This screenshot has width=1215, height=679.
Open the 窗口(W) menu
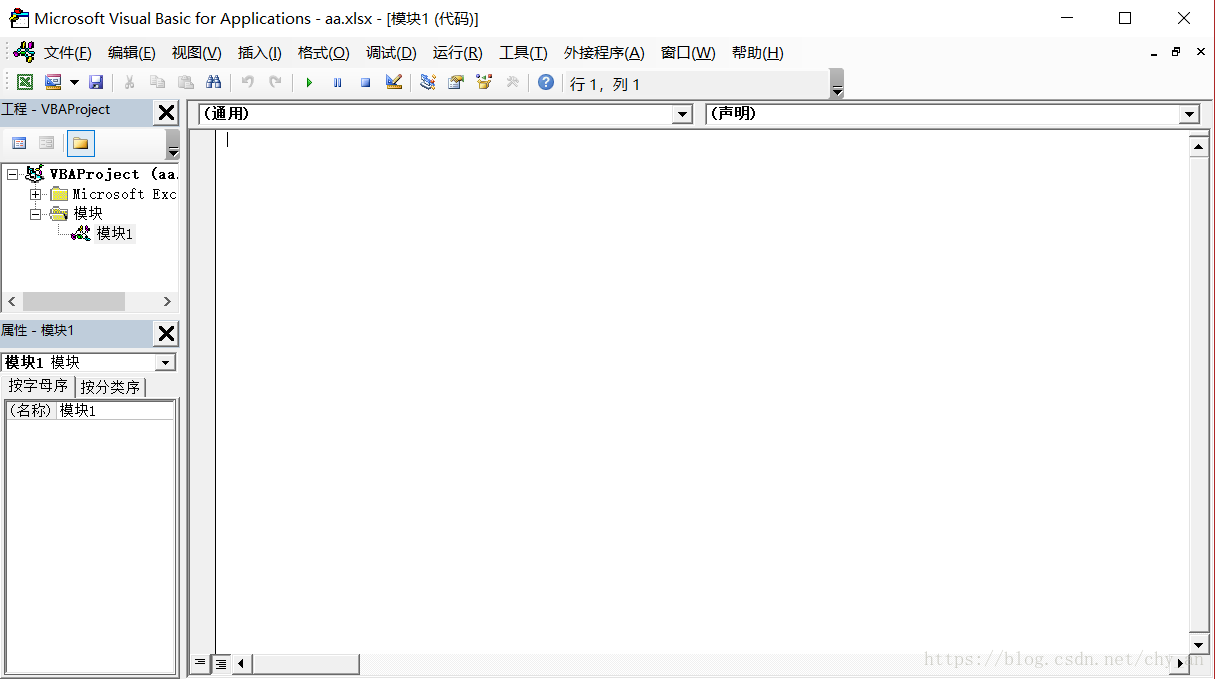point(688,53)
